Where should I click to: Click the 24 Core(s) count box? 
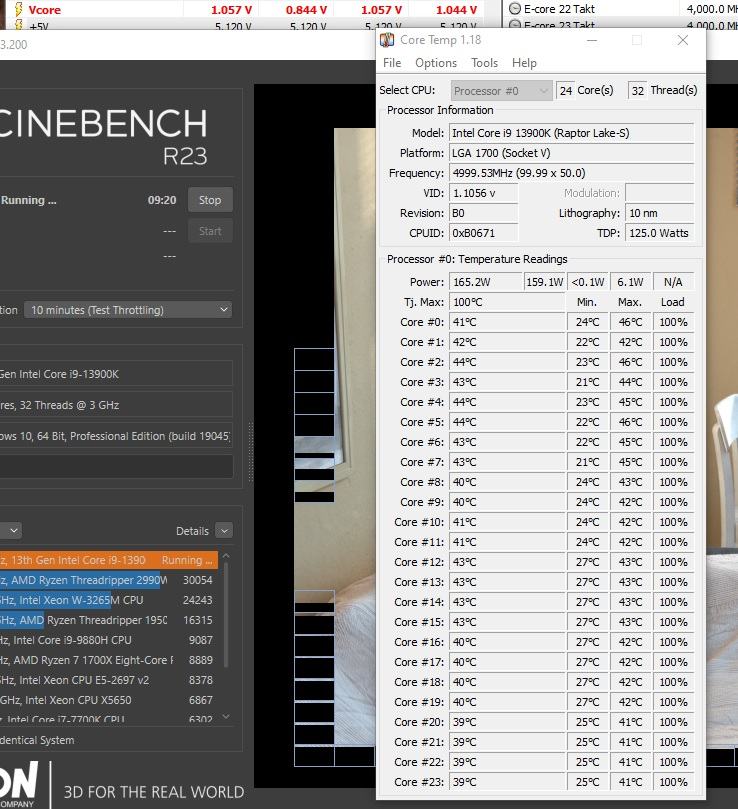566,91
